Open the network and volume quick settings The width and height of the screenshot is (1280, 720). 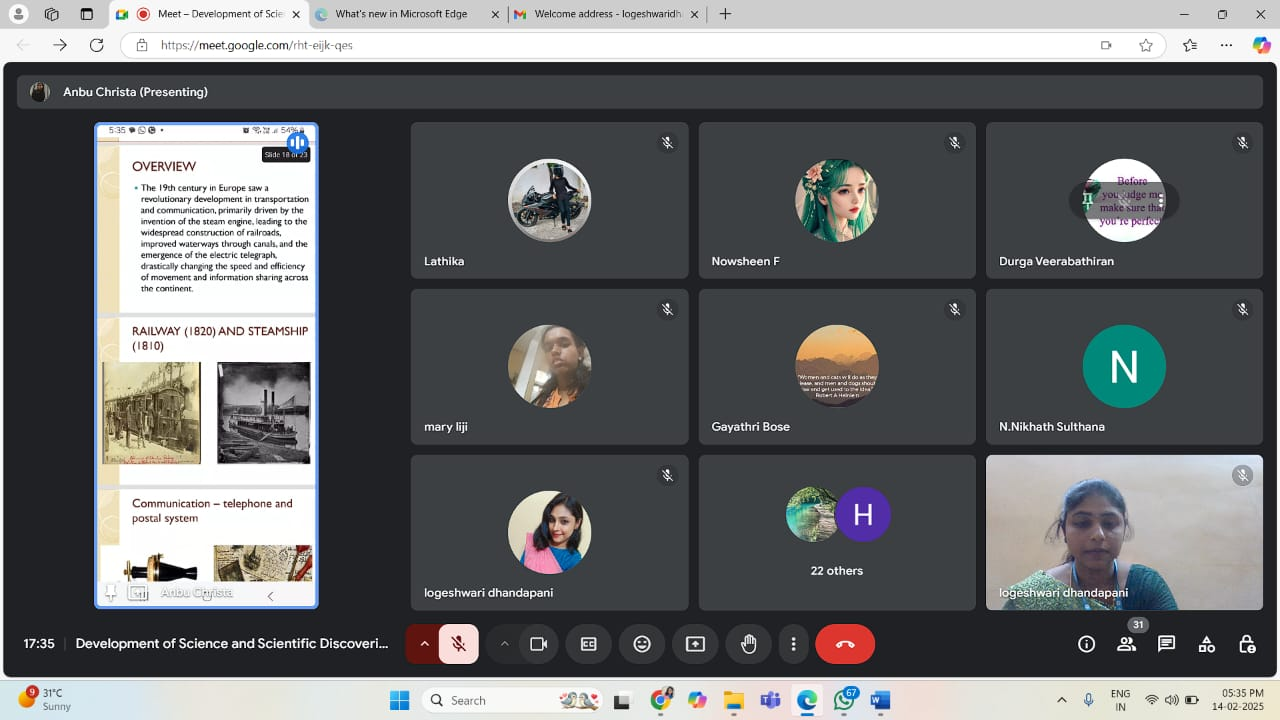coord(1172,700)
